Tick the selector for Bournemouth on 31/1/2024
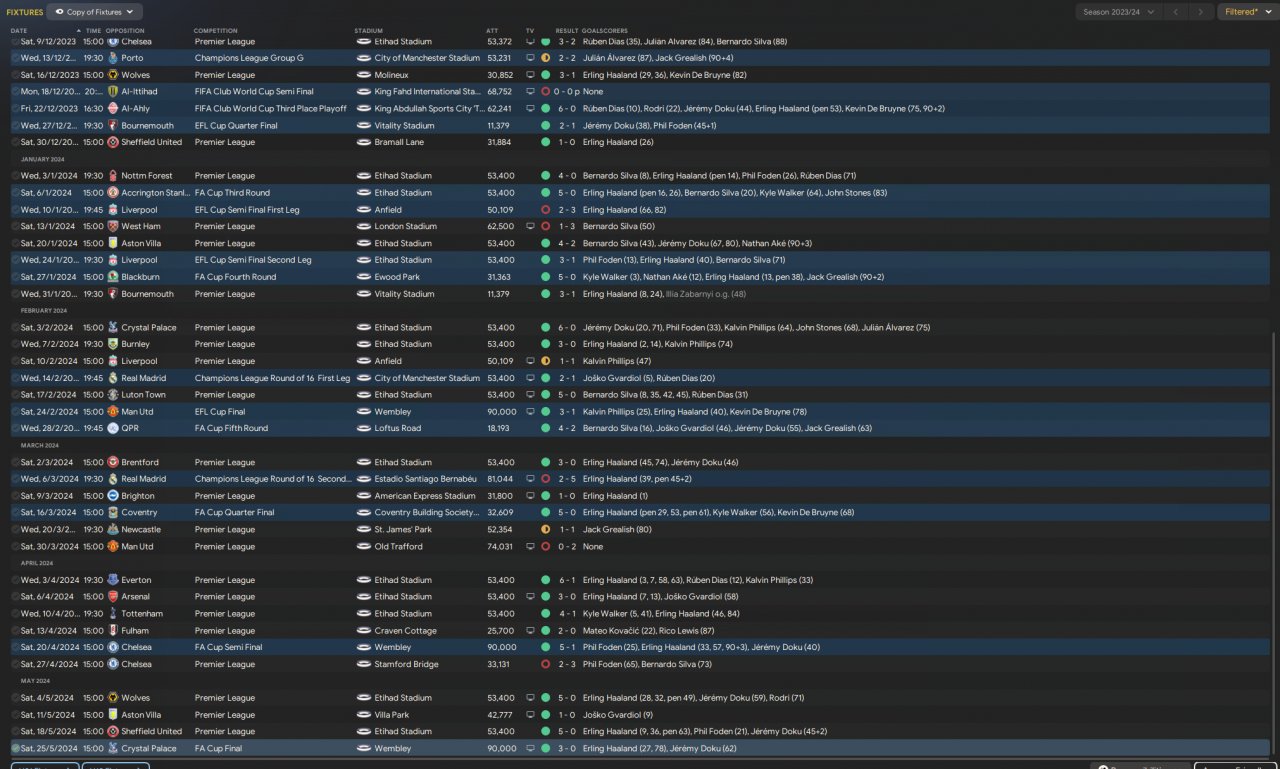The width and height of the screenshot is (1280, 769). click(15, 294)
